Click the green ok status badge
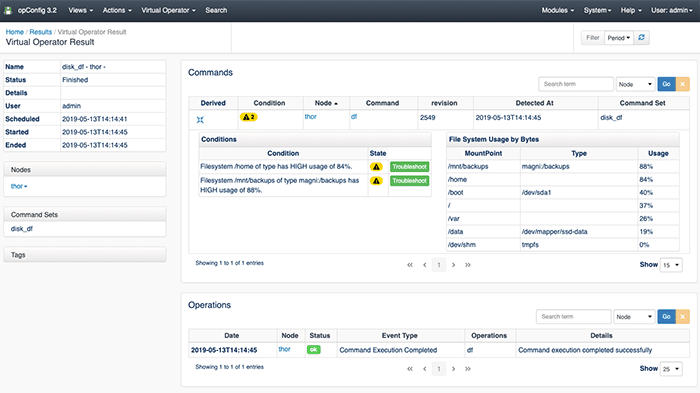 (314, 350)
